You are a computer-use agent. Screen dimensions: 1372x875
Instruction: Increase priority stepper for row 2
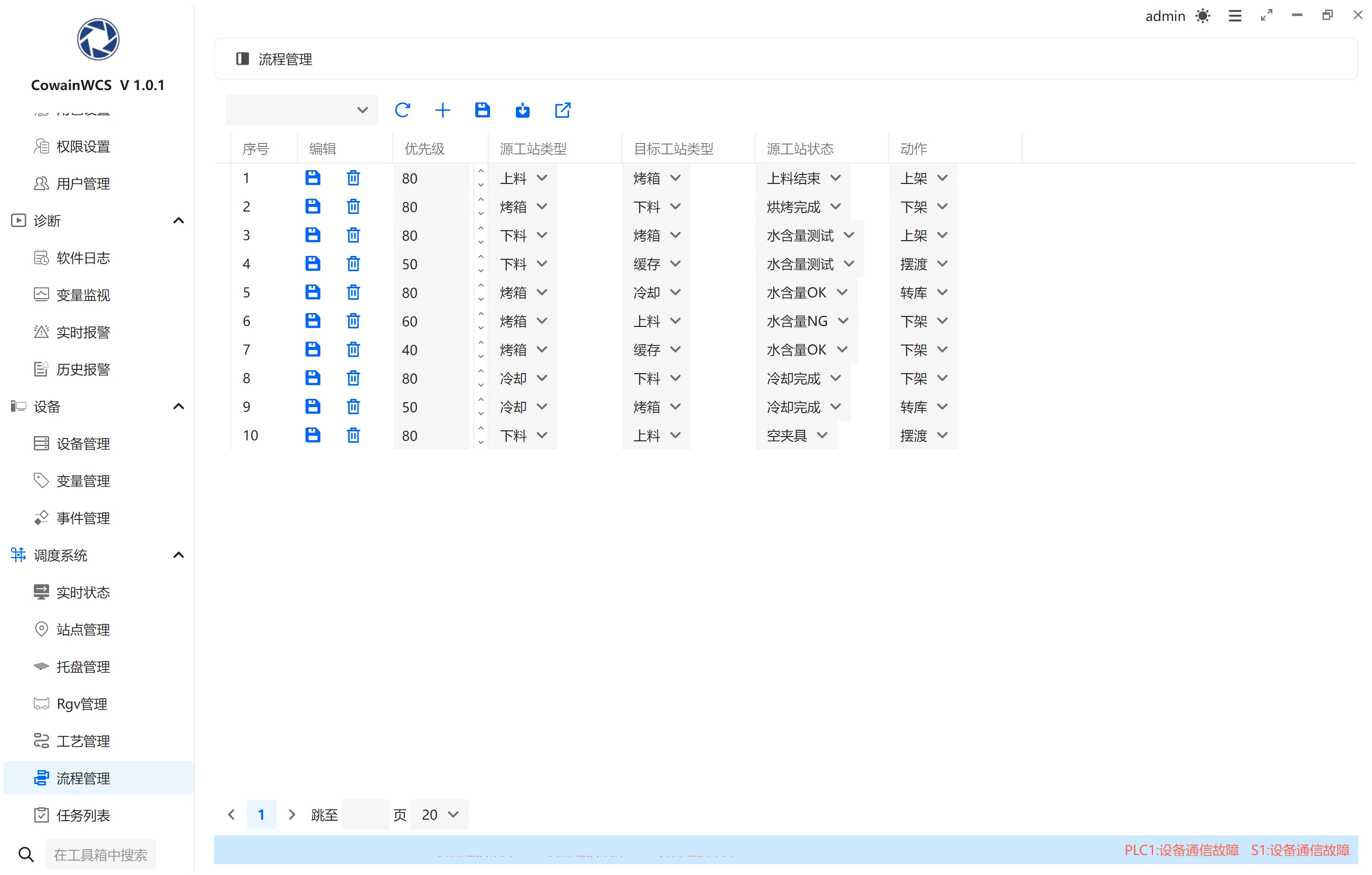point(481,200)
